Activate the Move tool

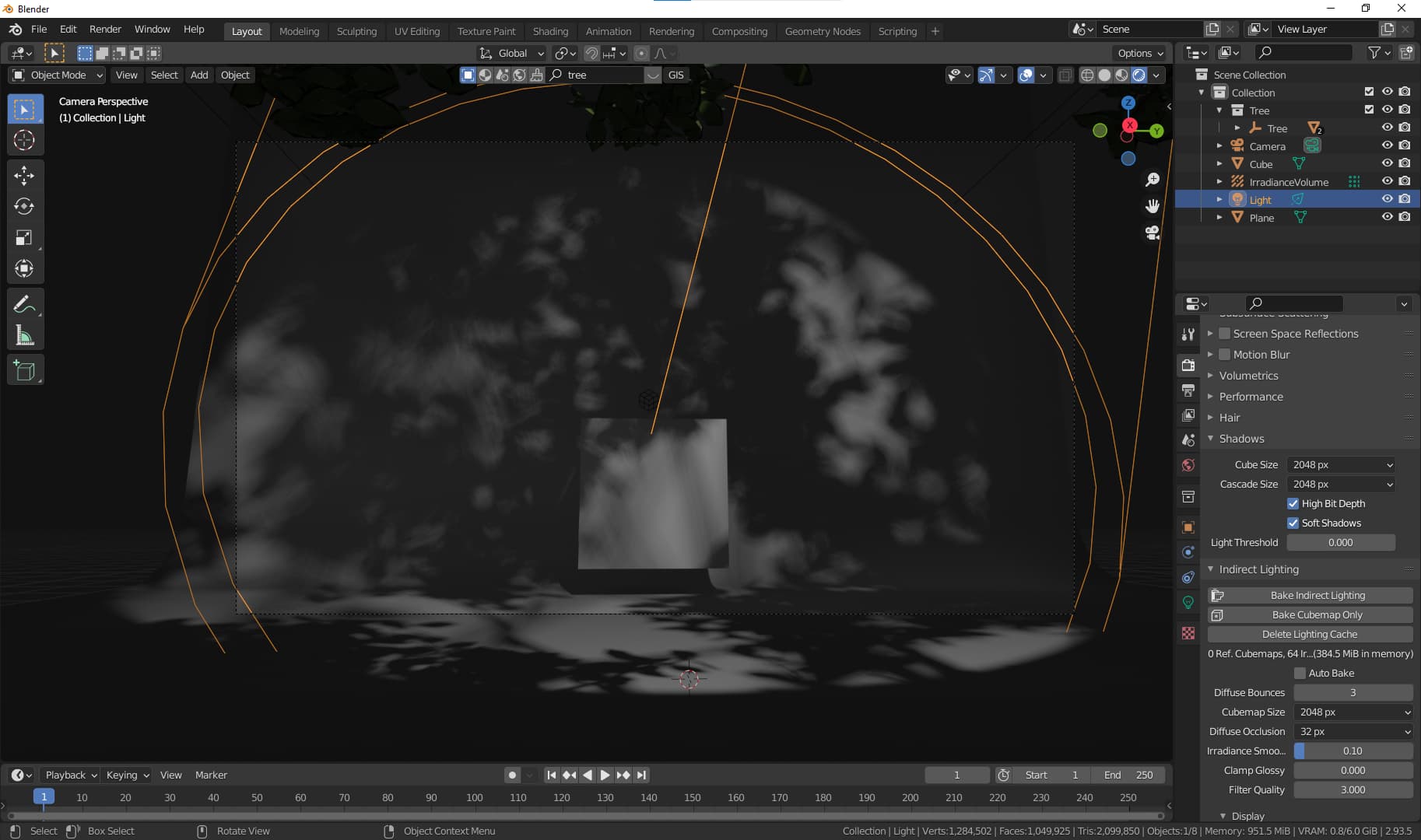pos(25,176)
